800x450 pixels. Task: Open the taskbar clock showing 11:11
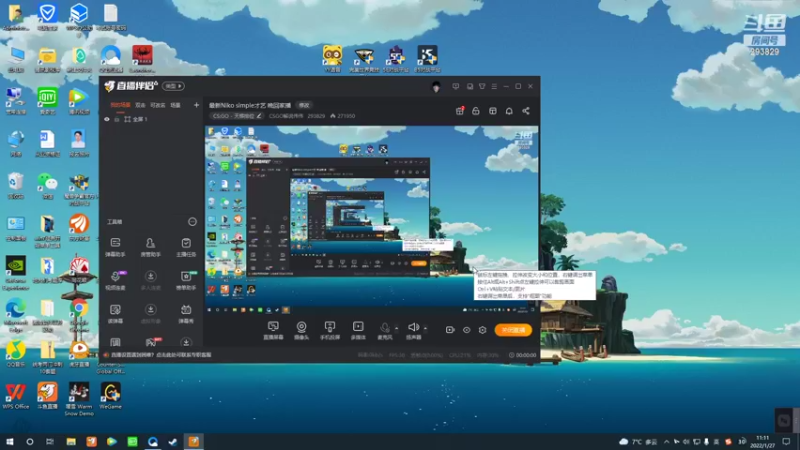coord(763,441)
